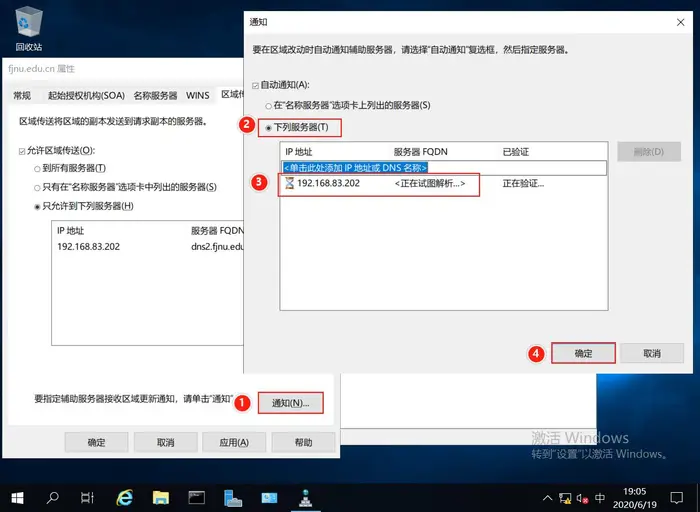Open the Command Prompt taskbar icon
Screen dimensions: 700x512
click(196, 497)
